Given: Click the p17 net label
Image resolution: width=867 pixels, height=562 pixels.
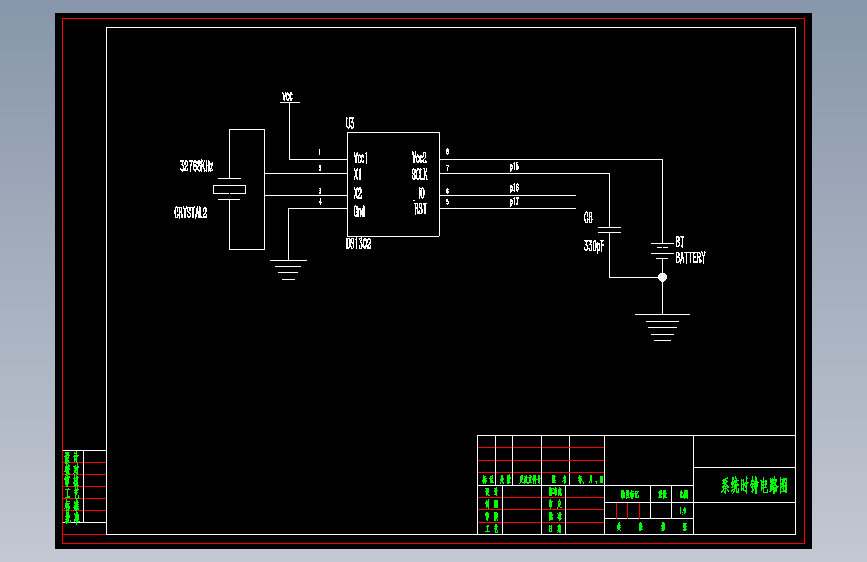Looking at the screenshot, I should pyautogui.click(x=514, y=201).
